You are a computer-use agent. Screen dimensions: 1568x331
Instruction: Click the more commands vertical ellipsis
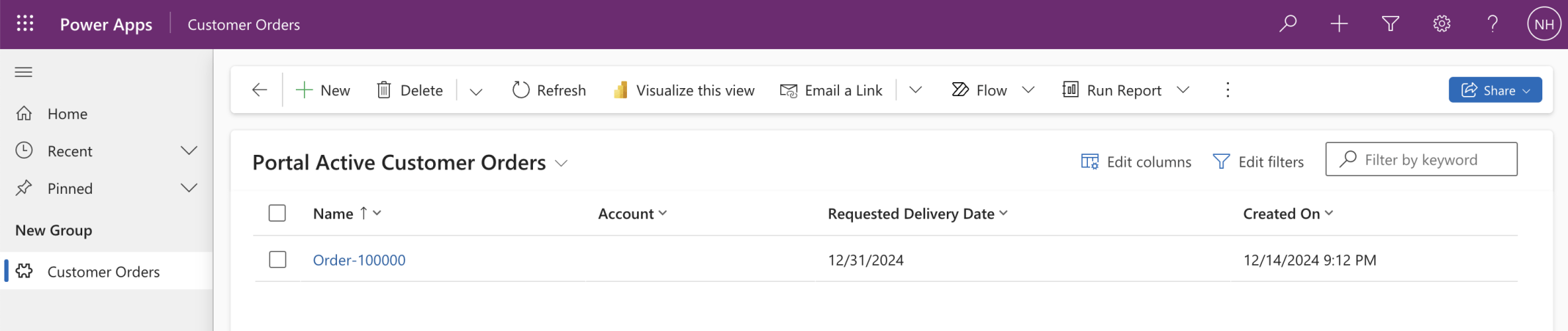pyautogui.click(x=1227, y=90)
